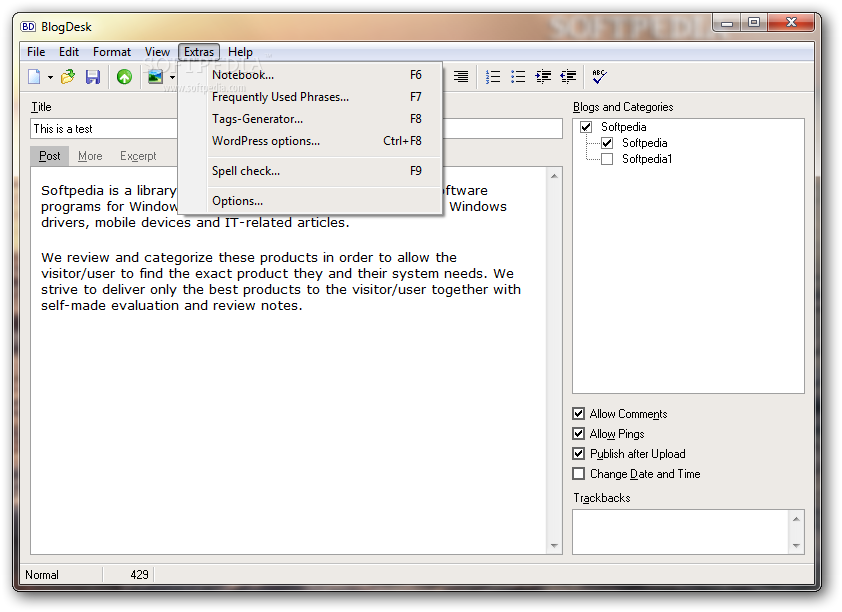Open the View menu
Screen dimensions: 842x612
157,52
